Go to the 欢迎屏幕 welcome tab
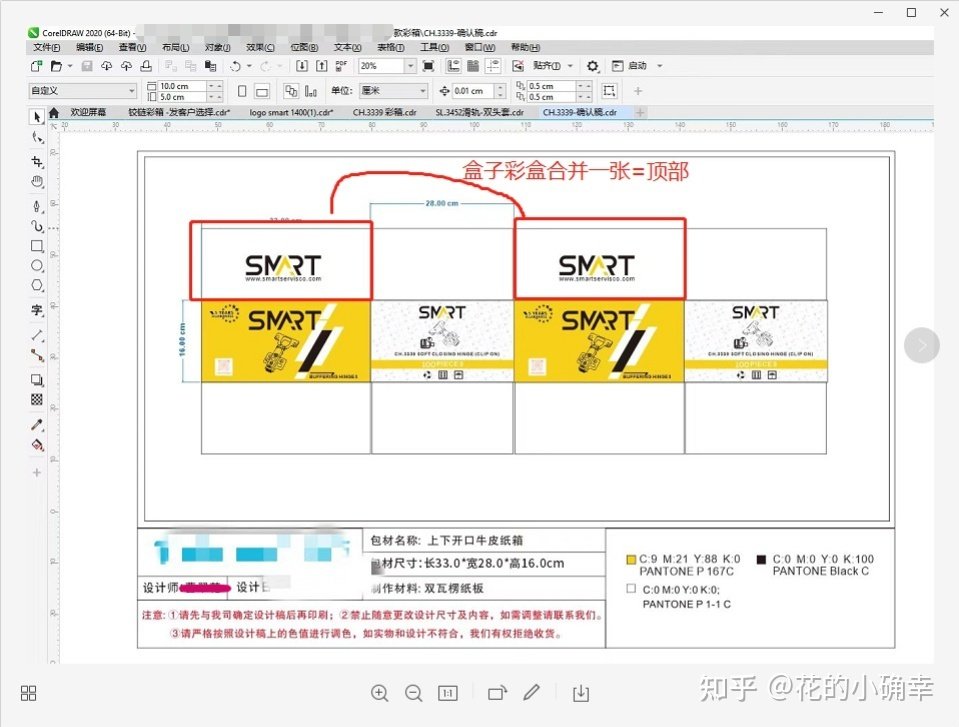Screen dimensions: 959x727 [x=88, y=113]
